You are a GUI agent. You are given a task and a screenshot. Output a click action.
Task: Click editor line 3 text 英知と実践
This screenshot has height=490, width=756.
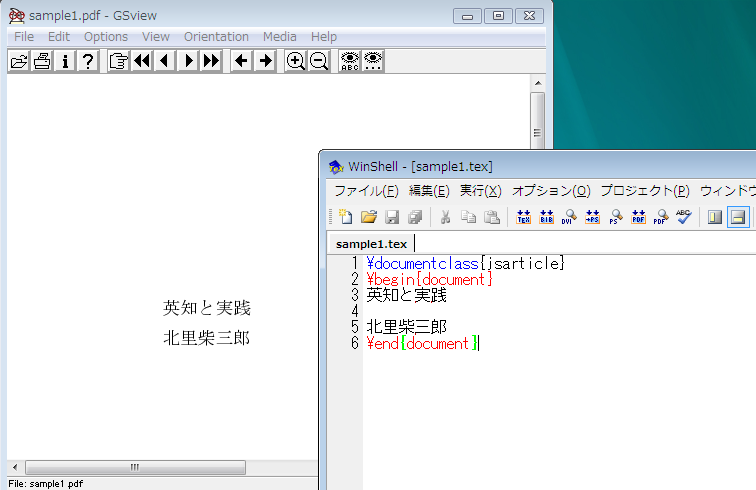[406, 295]
